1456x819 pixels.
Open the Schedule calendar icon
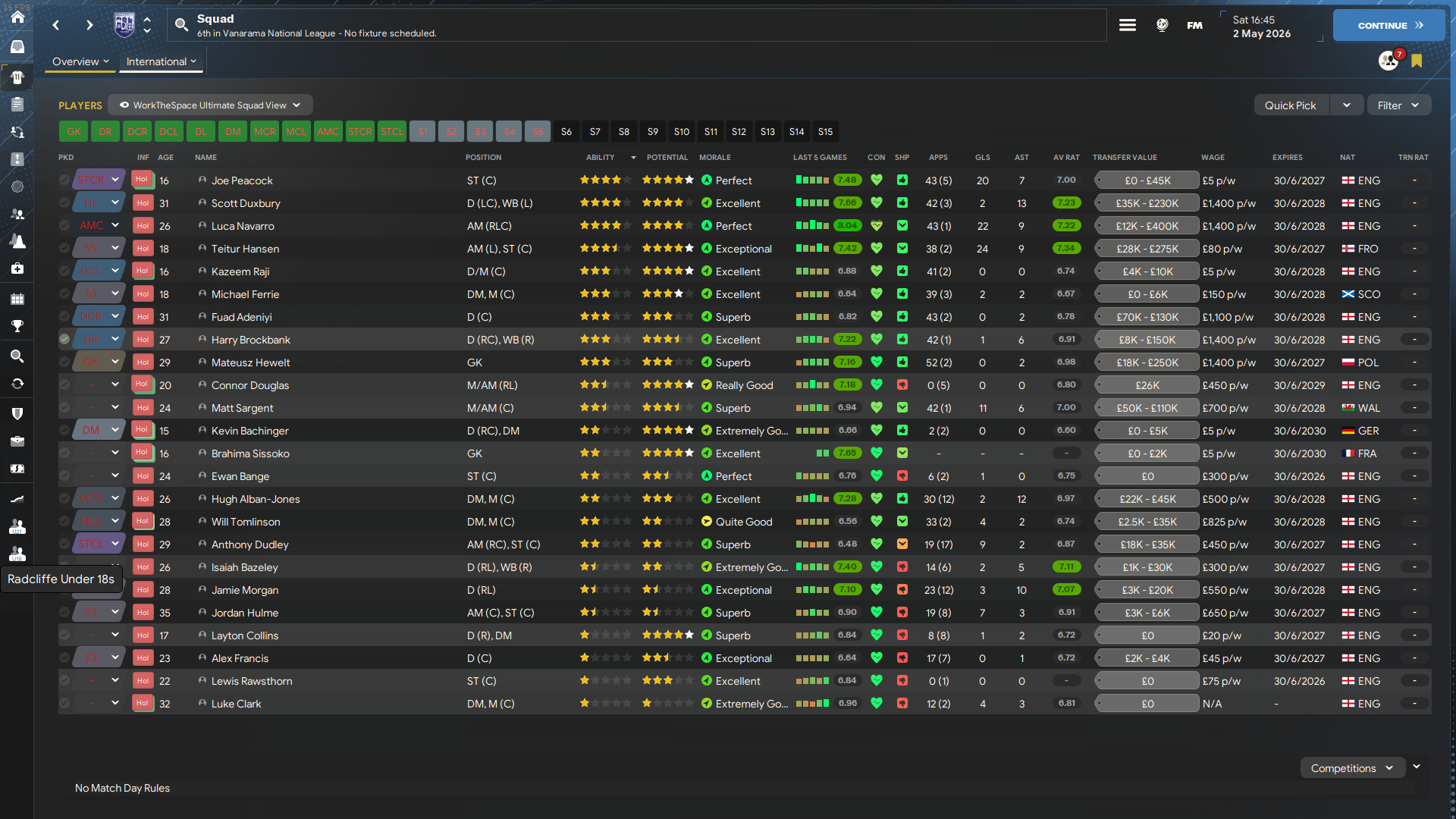click(17, 299)
